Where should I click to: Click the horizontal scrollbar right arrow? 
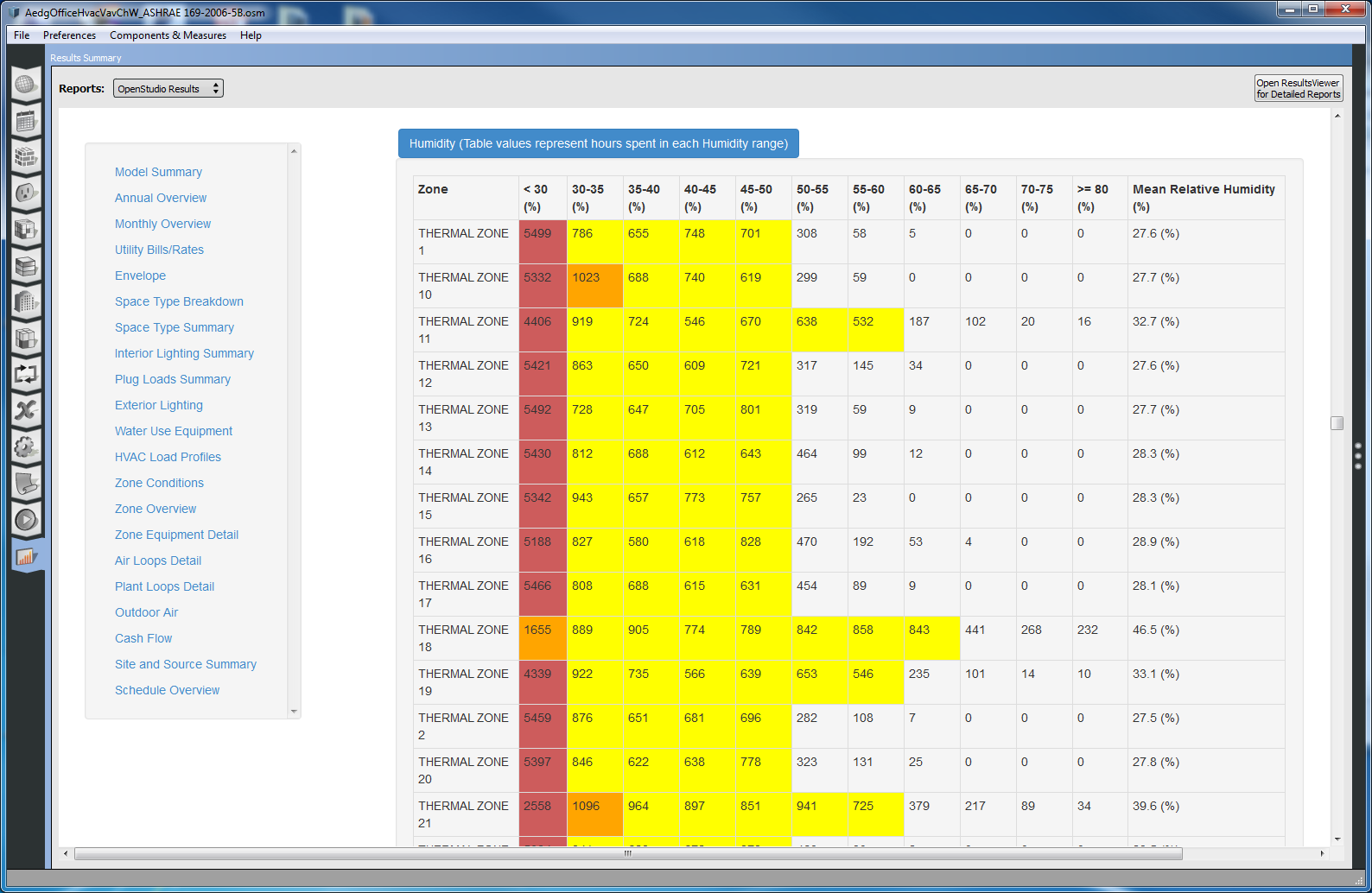coord(1322,853)
